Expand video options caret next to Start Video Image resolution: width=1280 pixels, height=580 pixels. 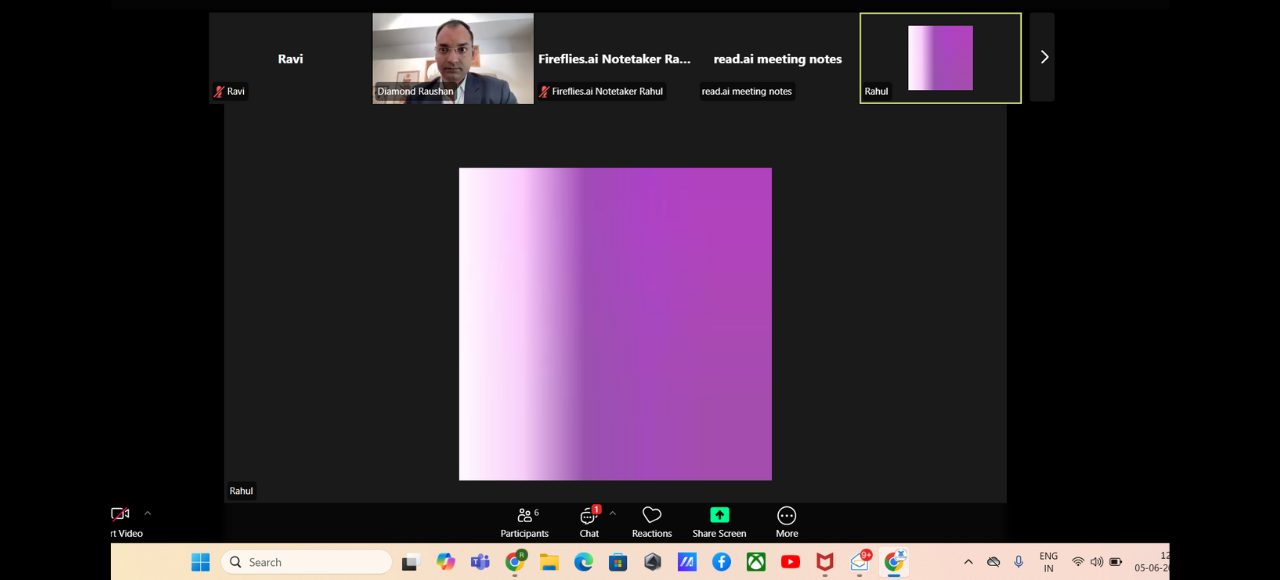148,513
